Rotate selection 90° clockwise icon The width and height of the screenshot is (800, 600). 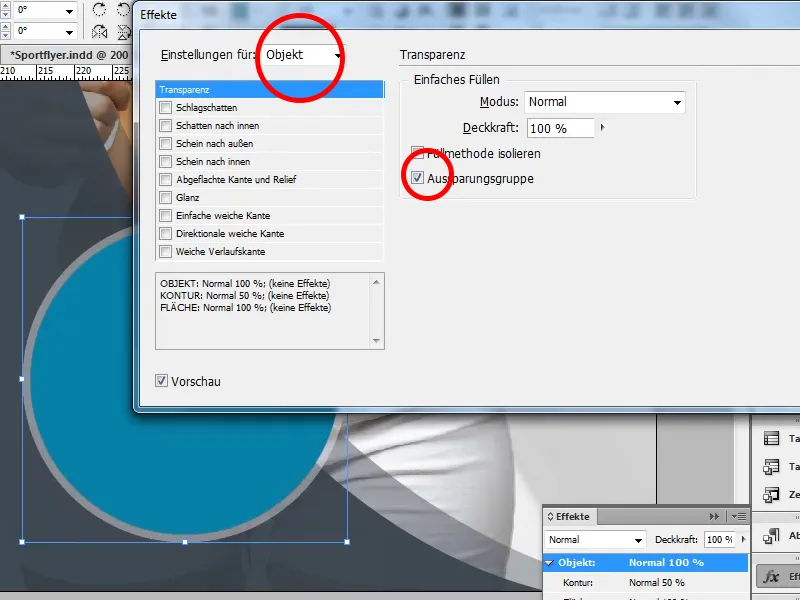tap(99, 10)
